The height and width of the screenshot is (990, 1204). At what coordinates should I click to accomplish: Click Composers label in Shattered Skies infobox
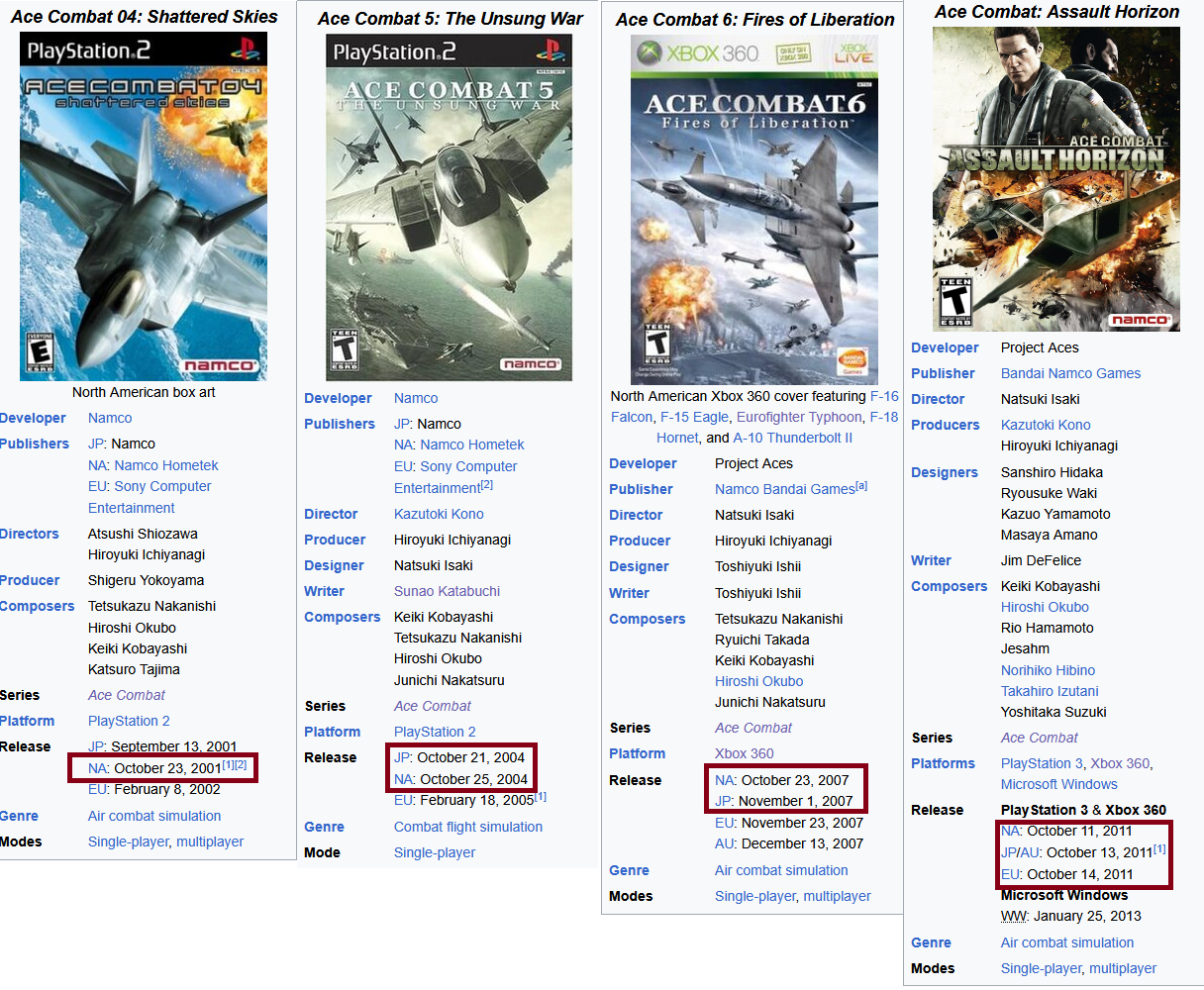click(38, 606)
